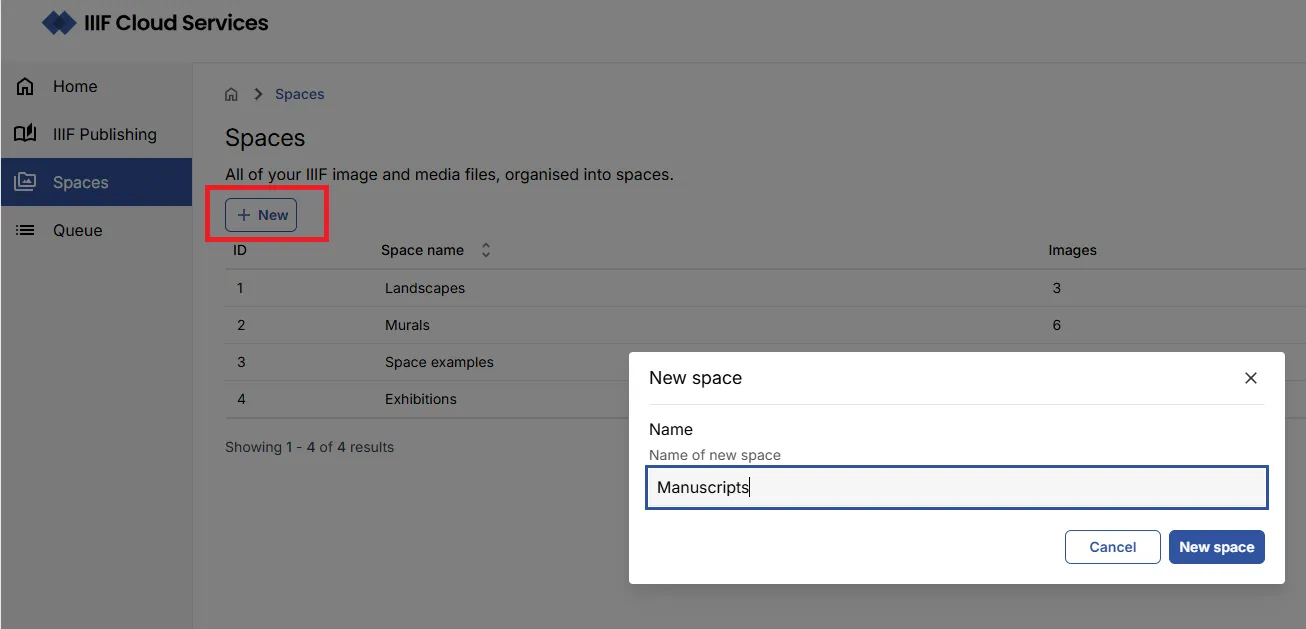The height and width of the screenshot is (629, 1306).
Task: Toggle ascending sort on Space name column
Action: point(485,245)
